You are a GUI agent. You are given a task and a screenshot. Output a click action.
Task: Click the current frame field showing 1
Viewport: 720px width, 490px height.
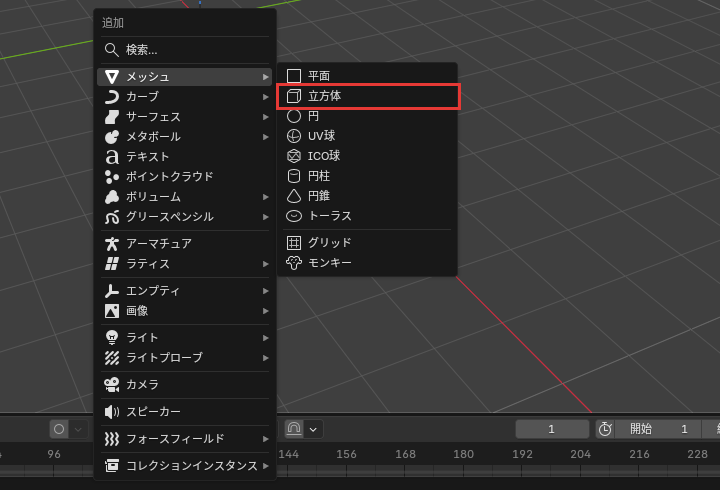[x=552, y=429]
